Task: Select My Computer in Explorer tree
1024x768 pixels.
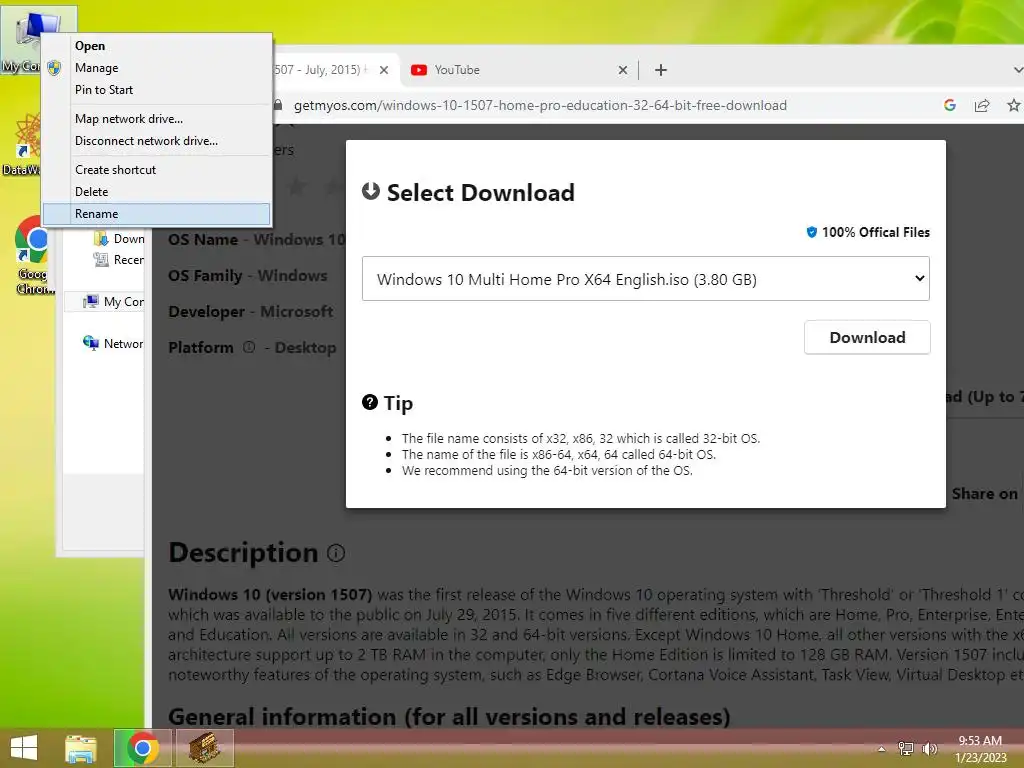Action: (112, 302)
